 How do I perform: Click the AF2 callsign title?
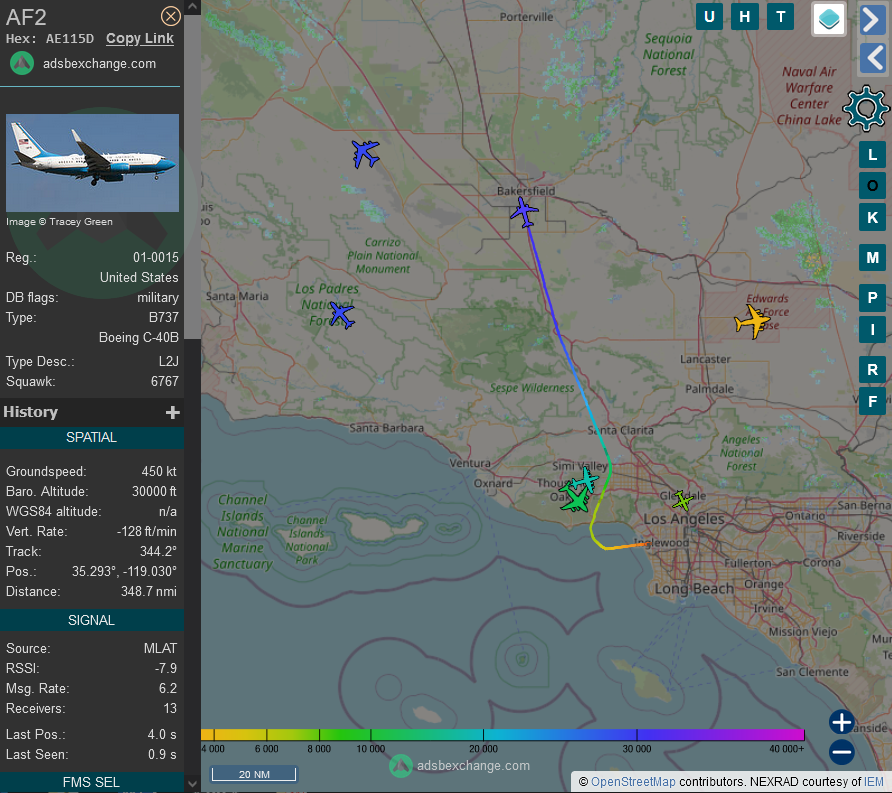pyautogui.click(x=26, y=17)
